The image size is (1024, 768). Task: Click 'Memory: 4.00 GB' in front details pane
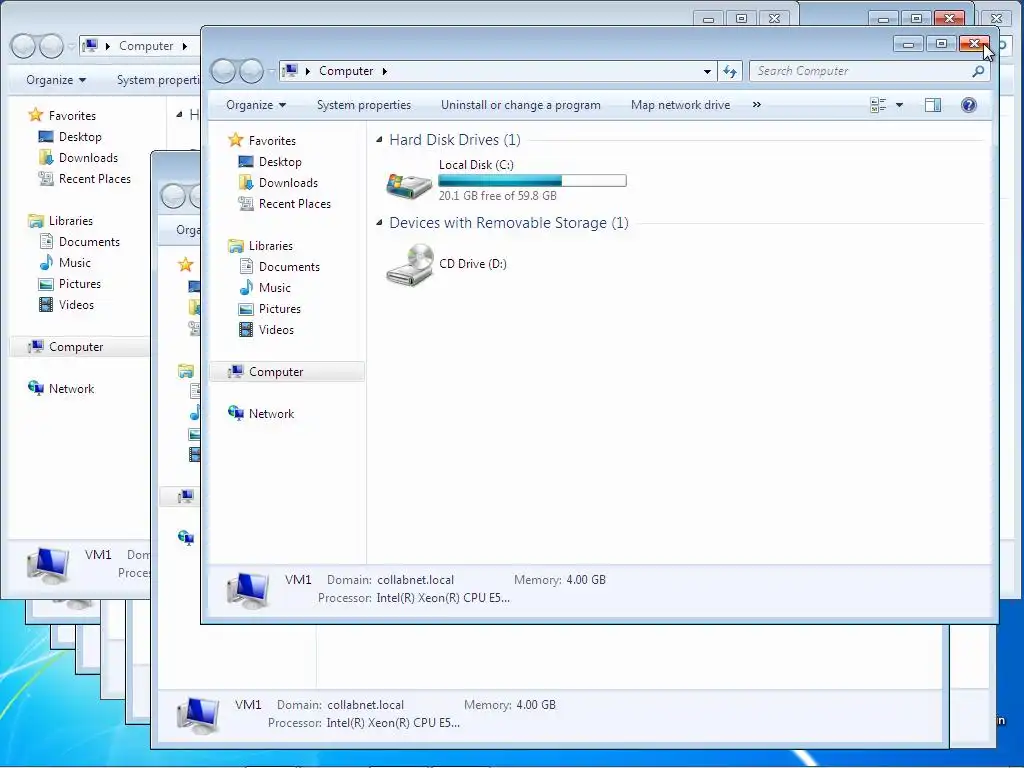click(x=560, y=580)
